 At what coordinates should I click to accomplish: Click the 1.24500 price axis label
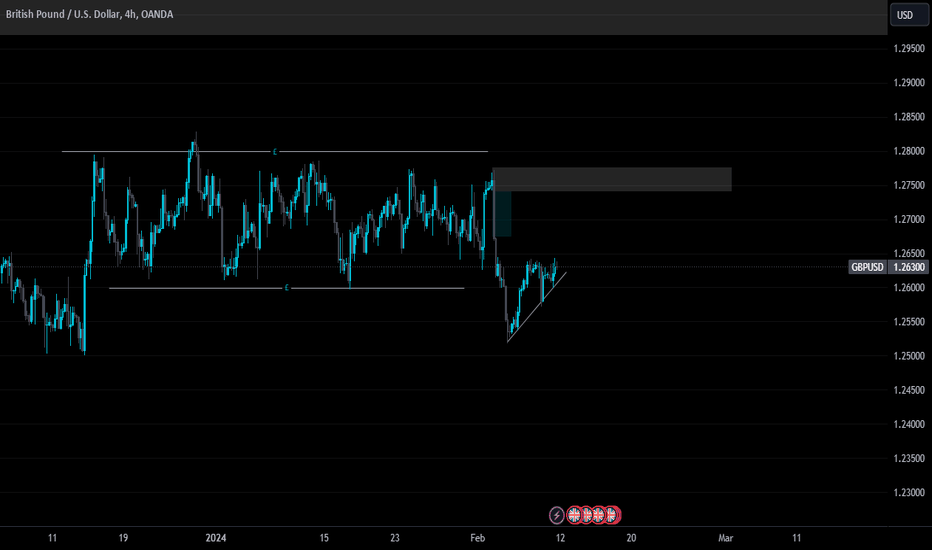[909, 390]
